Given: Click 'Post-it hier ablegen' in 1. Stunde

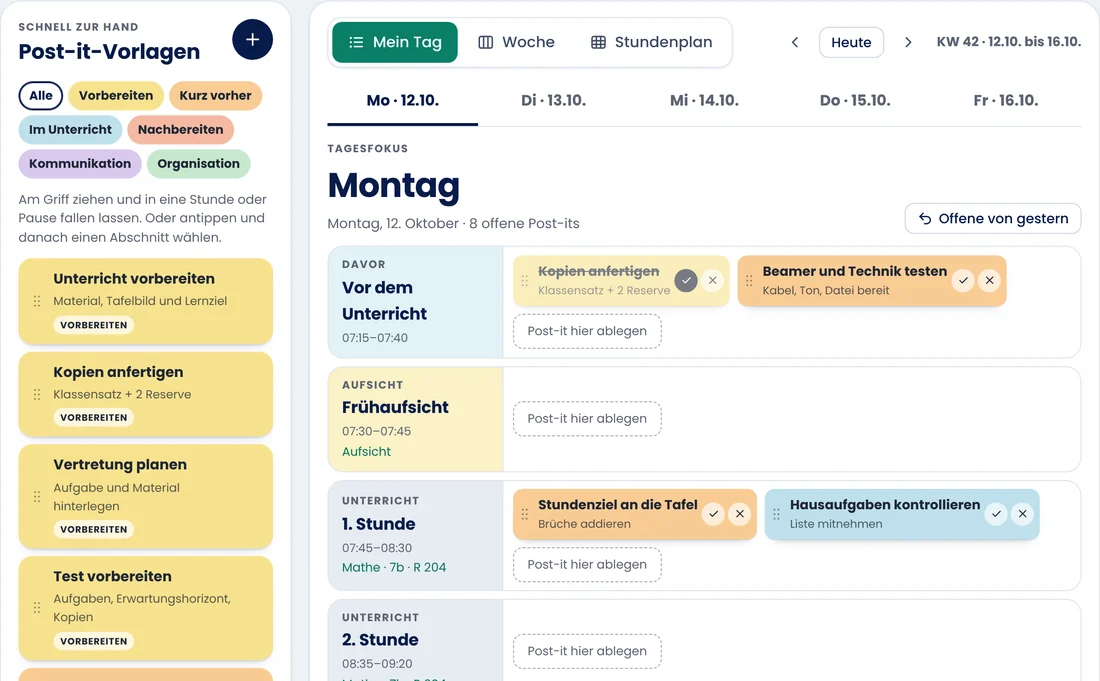Looking at the screenshot, I should pyautogui.click(x=587, y=565).
